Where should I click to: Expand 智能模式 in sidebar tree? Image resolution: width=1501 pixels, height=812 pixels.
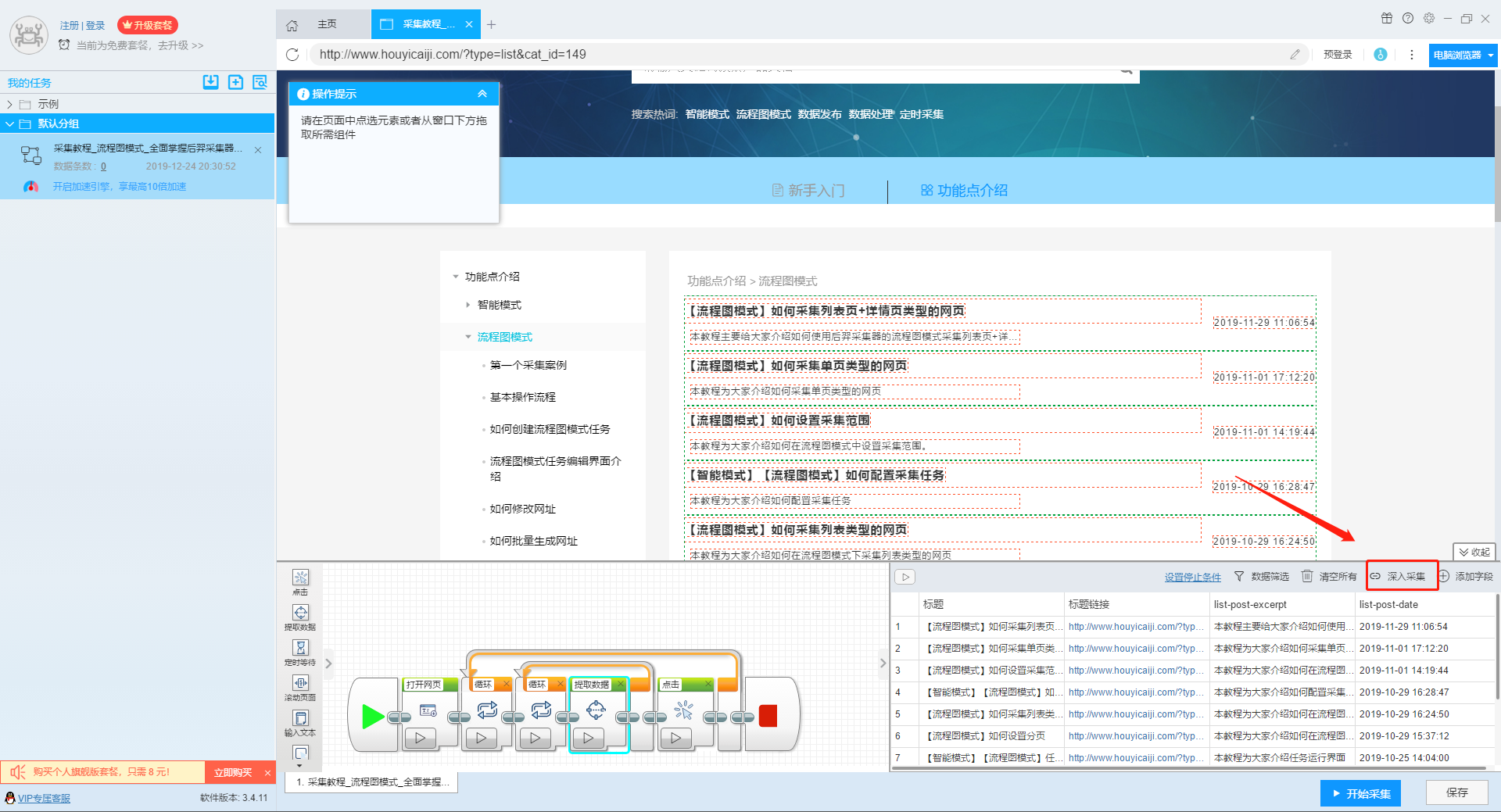click(x=468, y=305)
